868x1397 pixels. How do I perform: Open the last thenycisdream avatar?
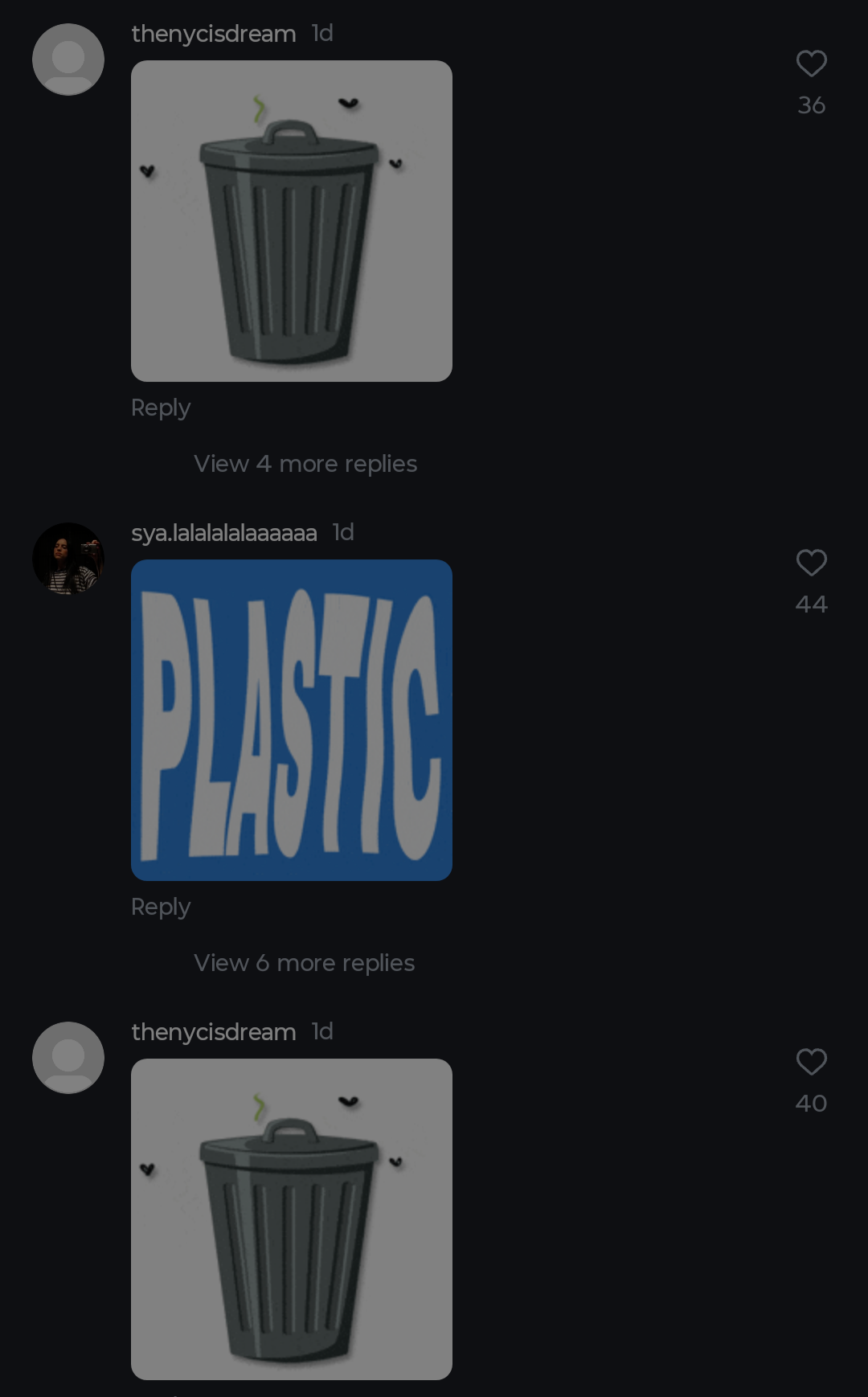coord(68,1058)
